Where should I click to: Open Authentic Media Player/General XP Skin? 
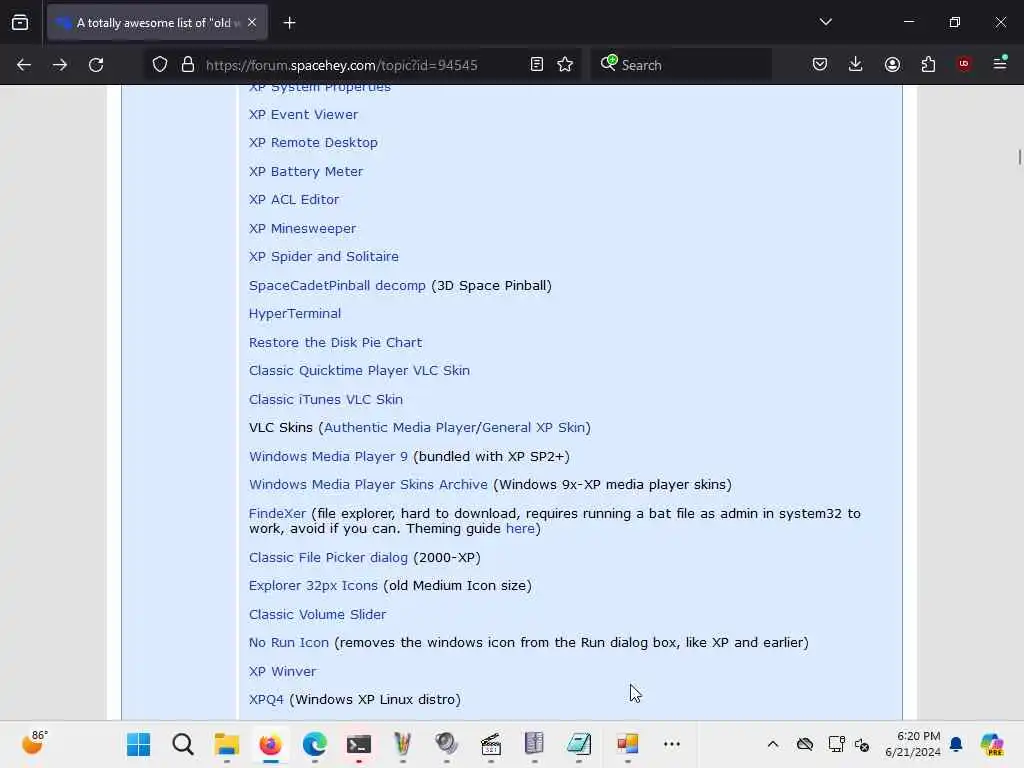(455, 428)
